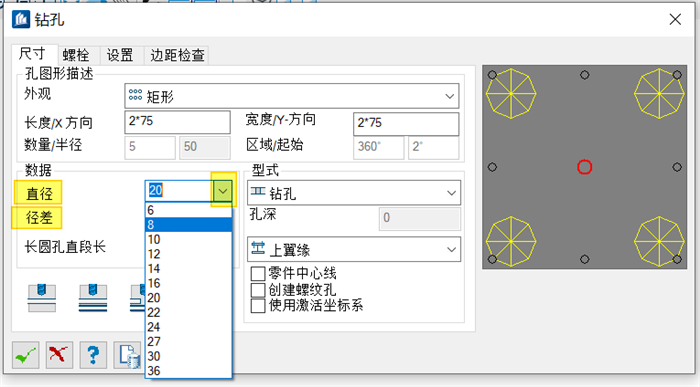Click the 数量 field showing 5
The width and height of the screenshot is (700, 387).
tap(150, 147)
